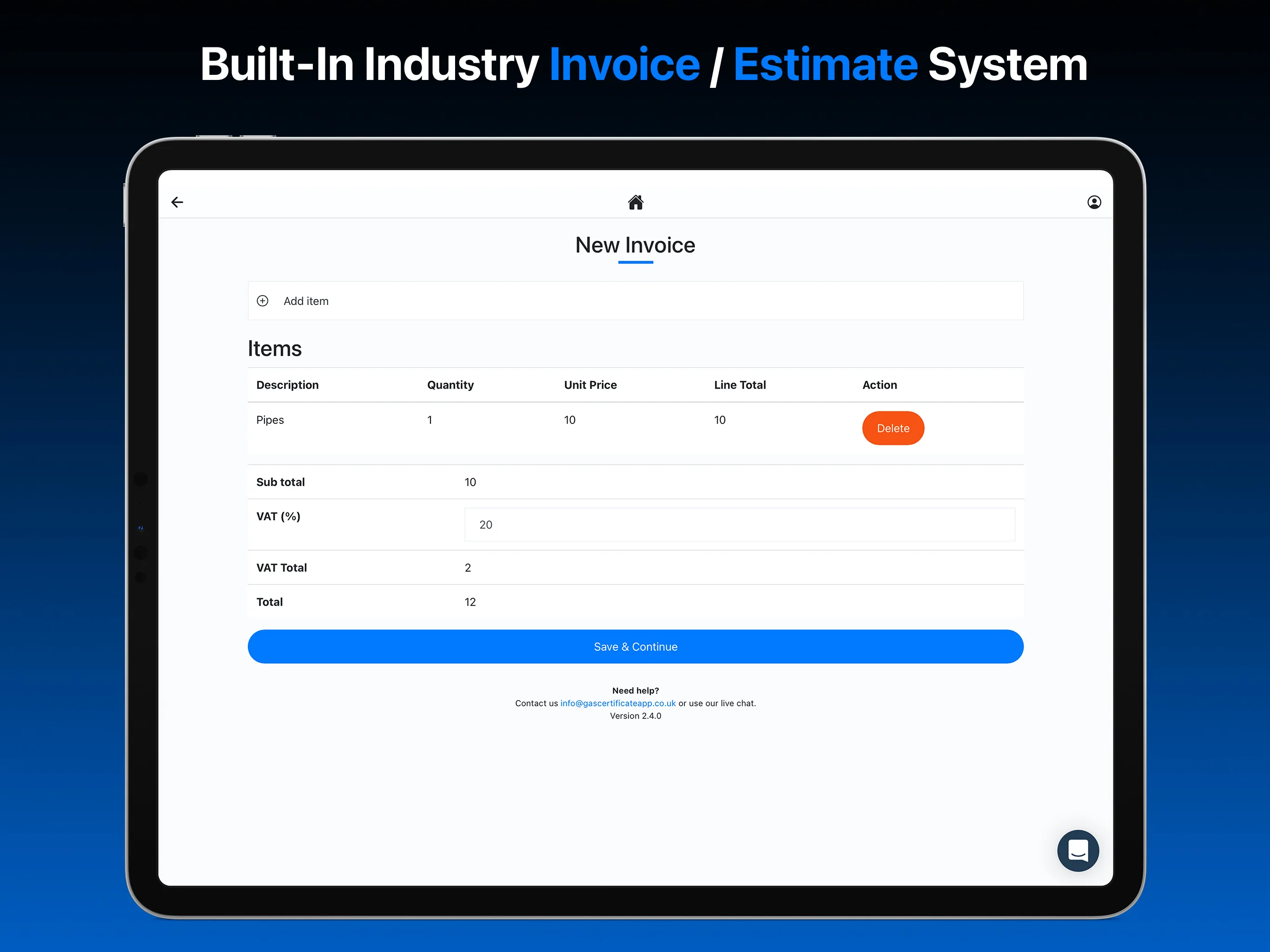The height and width of the screenshot is (952, 1270).
Task: Click the VAT Total label
Action: [281, 568]
